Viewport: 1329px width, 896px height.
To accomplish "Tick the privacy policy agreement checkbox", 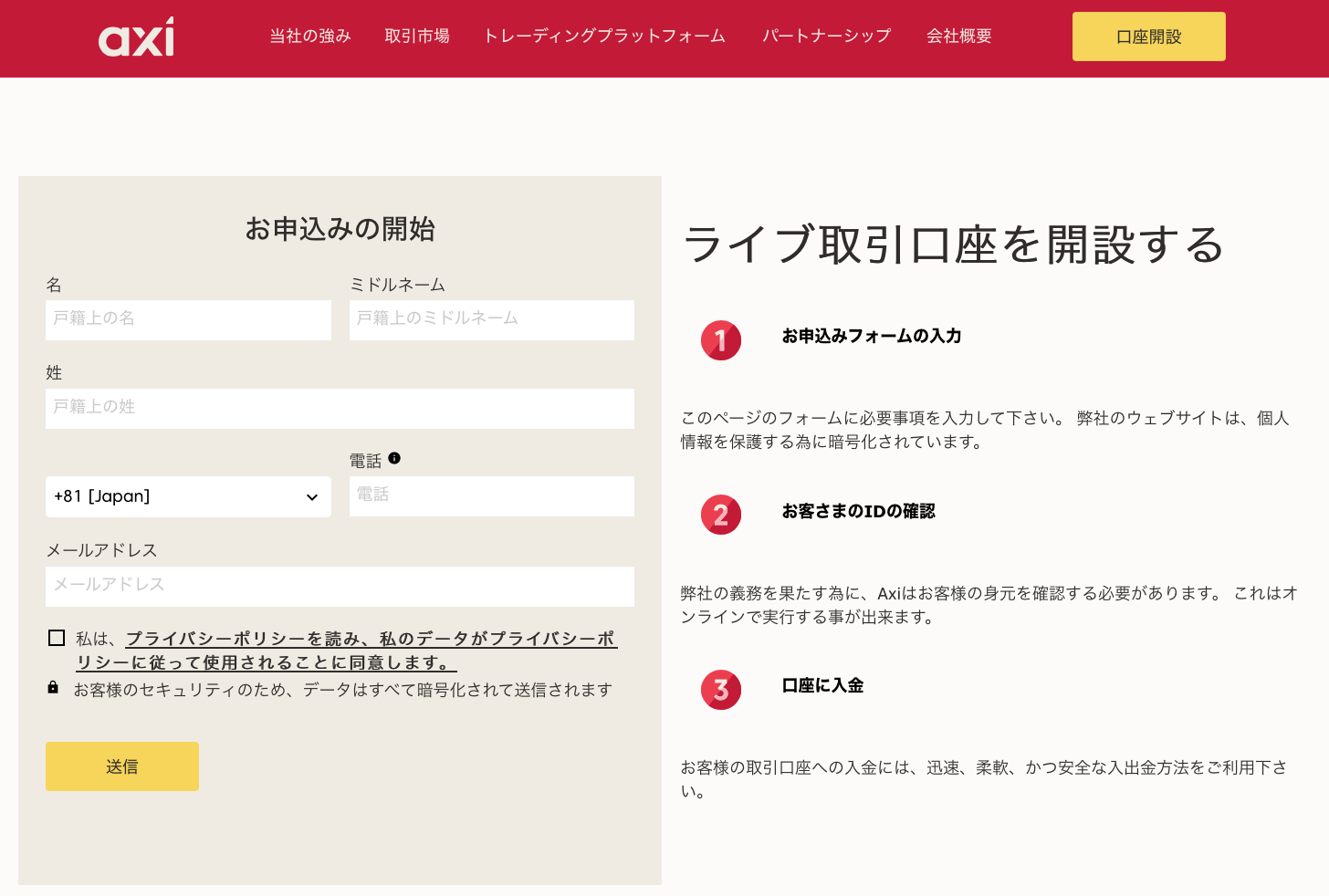I will tap(57, 638).
